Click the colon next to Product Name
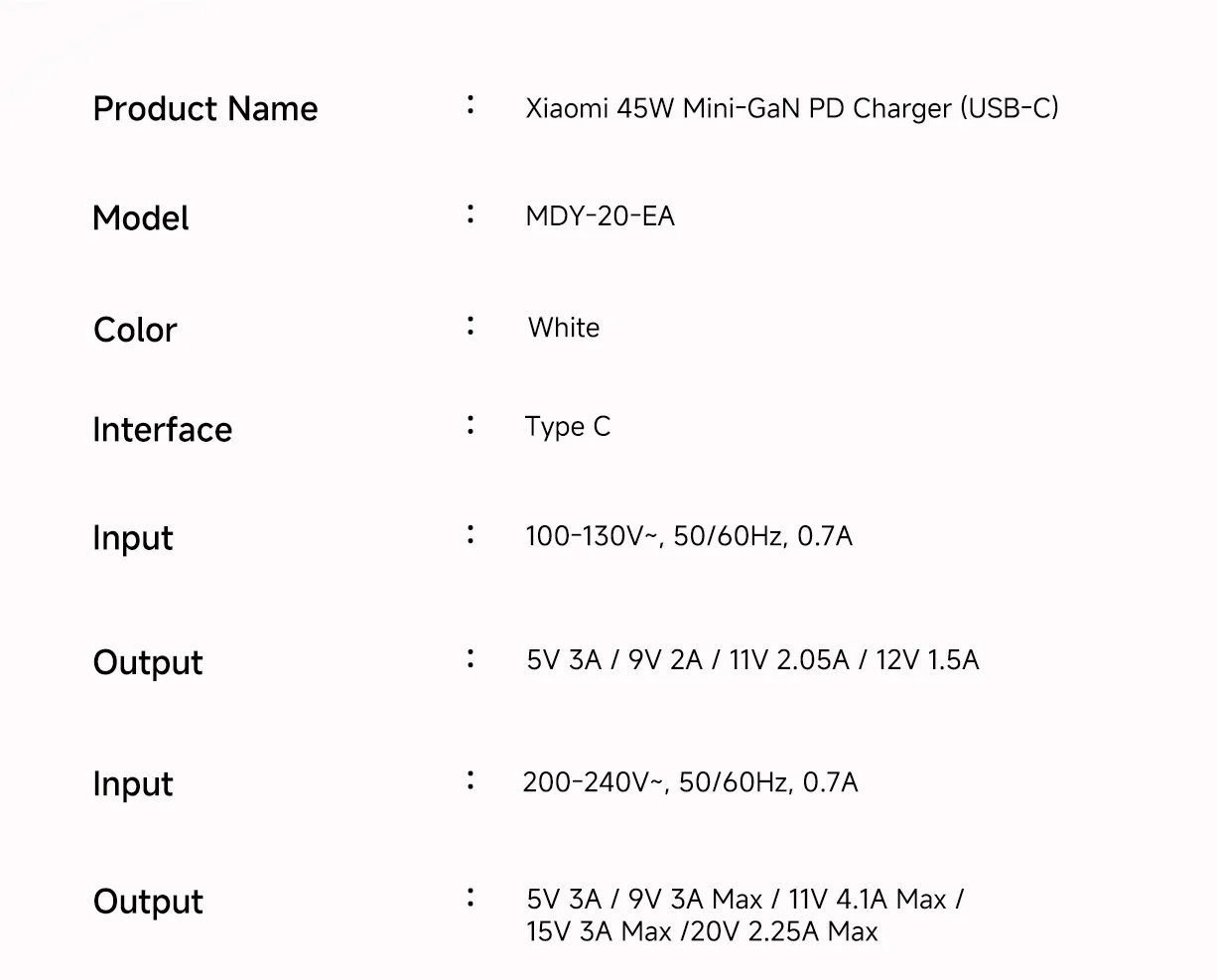1217x980 pixels. tap(471, 104)
